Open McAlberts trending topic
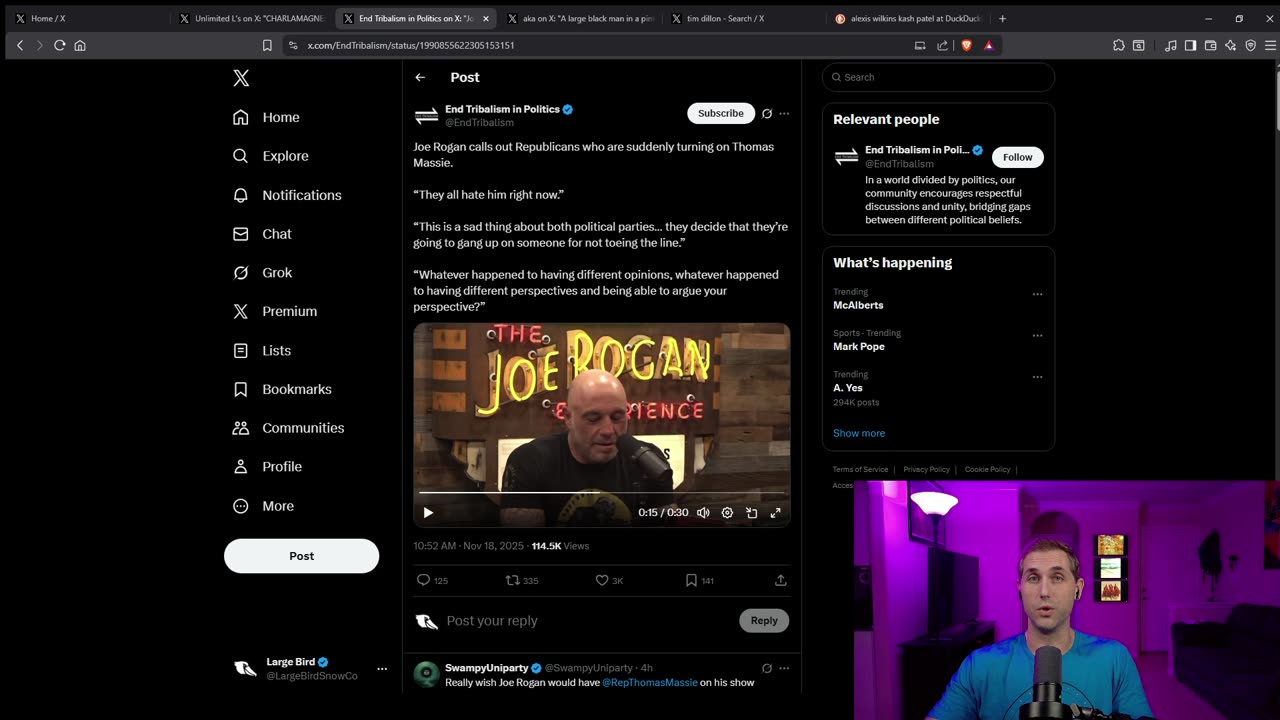The height and width of the screenshot is (720, 1280). pyautogui.click(x=858, y=305)
